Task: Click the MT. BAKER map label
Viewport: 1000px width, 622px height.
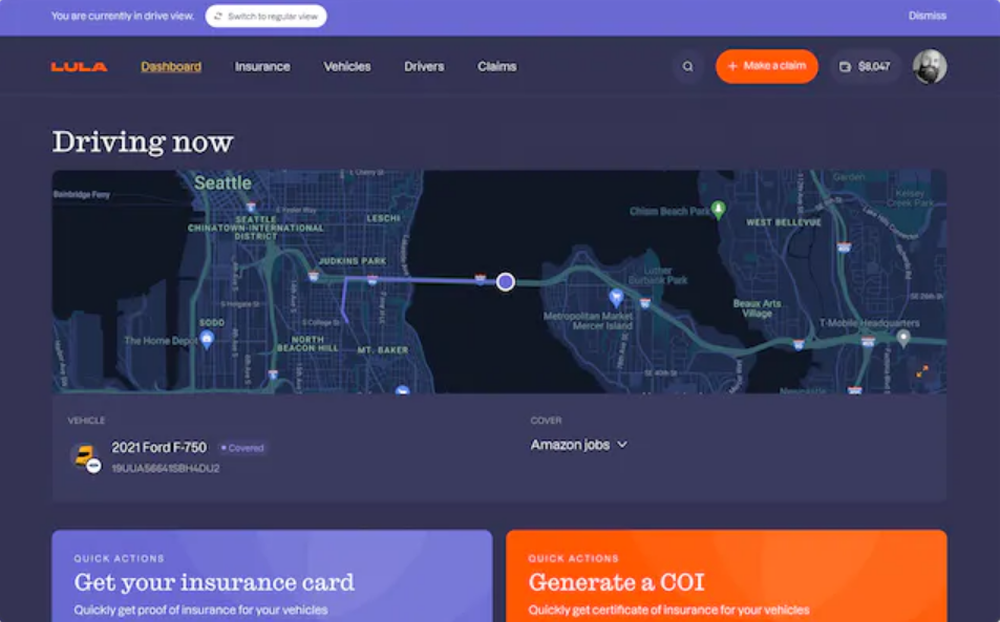Action: pyautogui.click(x=383, y=350)
